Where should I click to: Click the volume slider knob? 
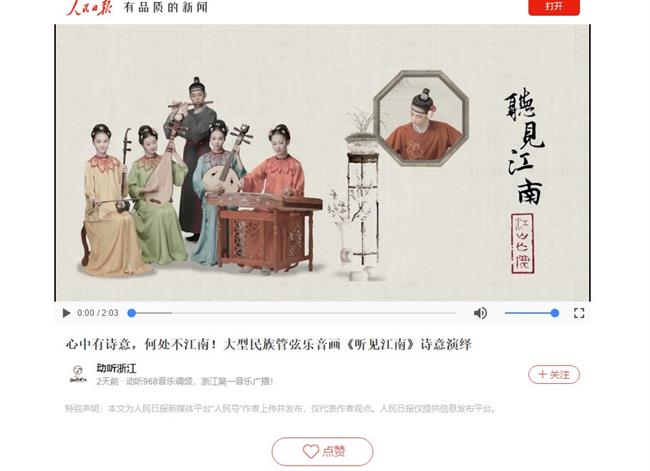pyautogui.click(x=555, y=313)
